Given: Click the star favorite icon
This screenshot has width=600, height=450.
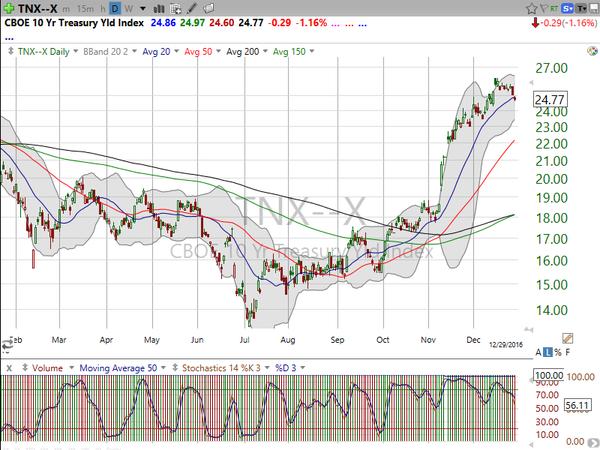Looking at the screenshot, I should click(532, 8).
